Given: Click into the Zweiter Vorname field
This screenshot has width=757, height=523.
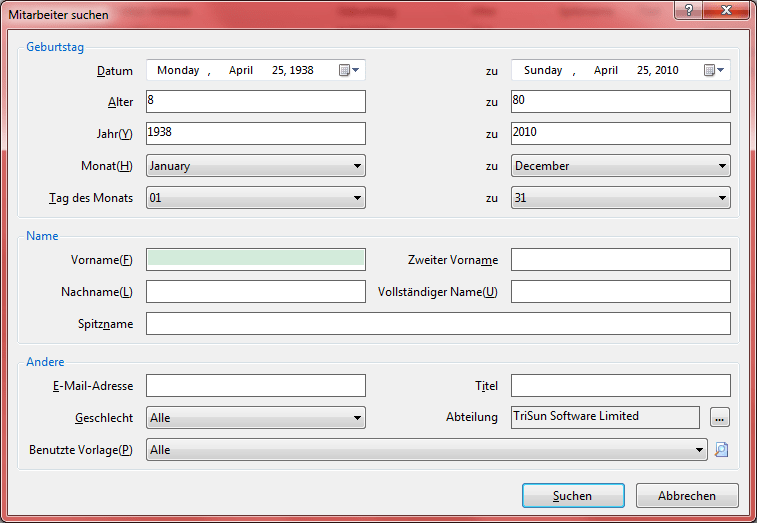Looking at the screenshot, I should tap(621, 259).
